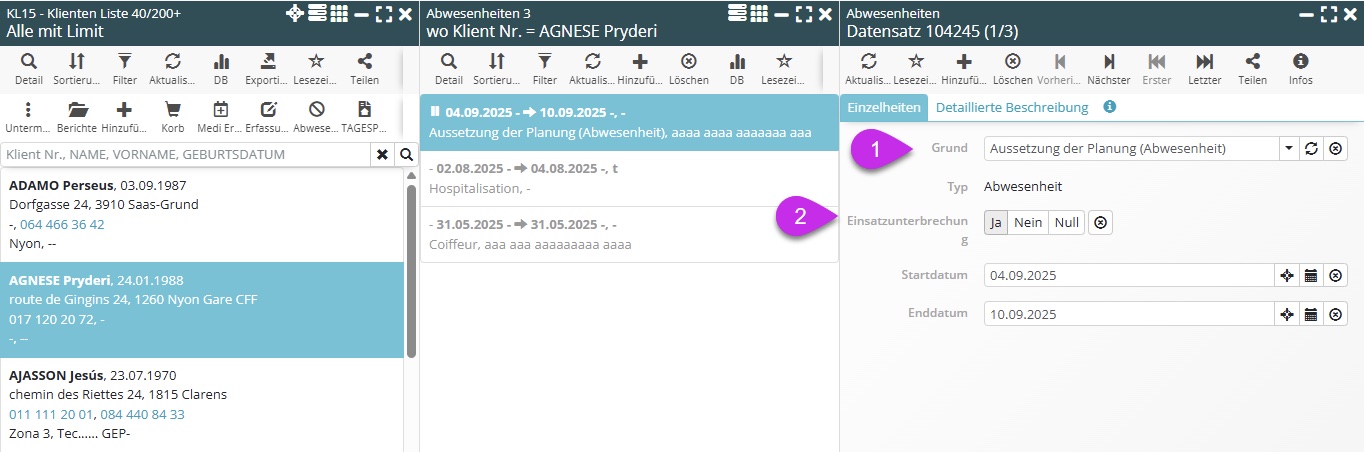Set Einsatzunterbrechung to Null
Image resolution: width=1364 pixels, height=452 pixels.
click(1066, 222)
